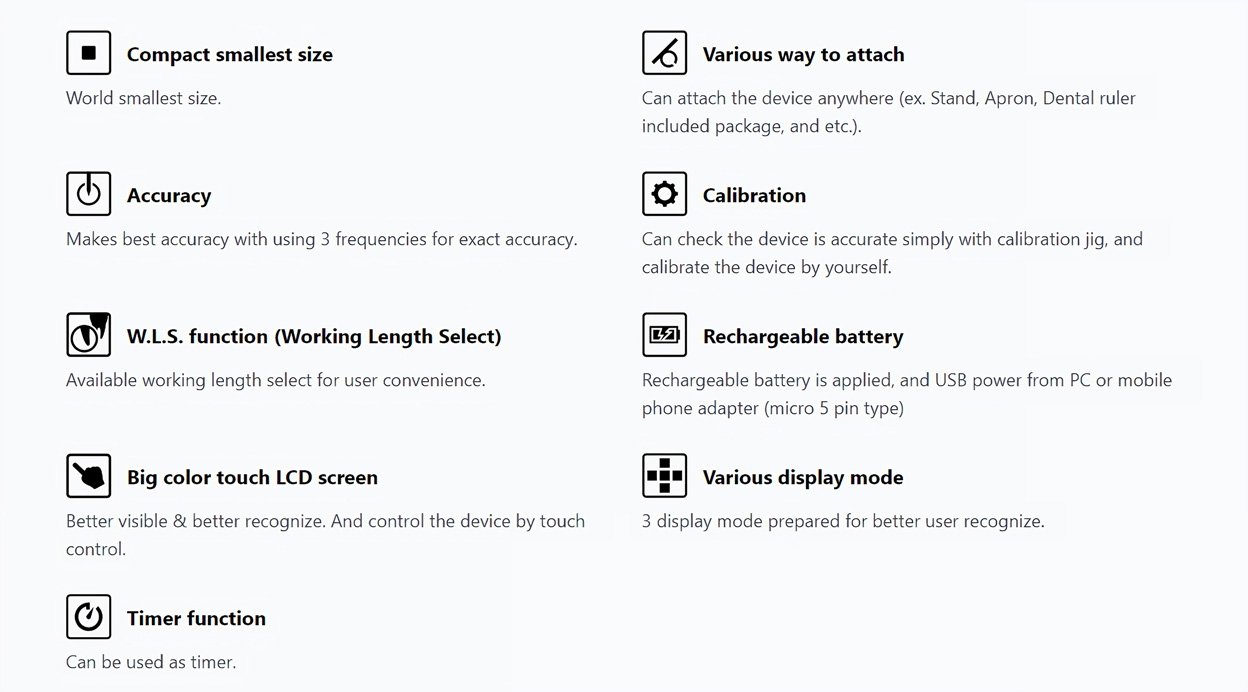Image resolution: width=1248 pixels, height=692 pixels.
Task: Click the 'Big color touch LCD screen' heading
Action: click(252, 478)
